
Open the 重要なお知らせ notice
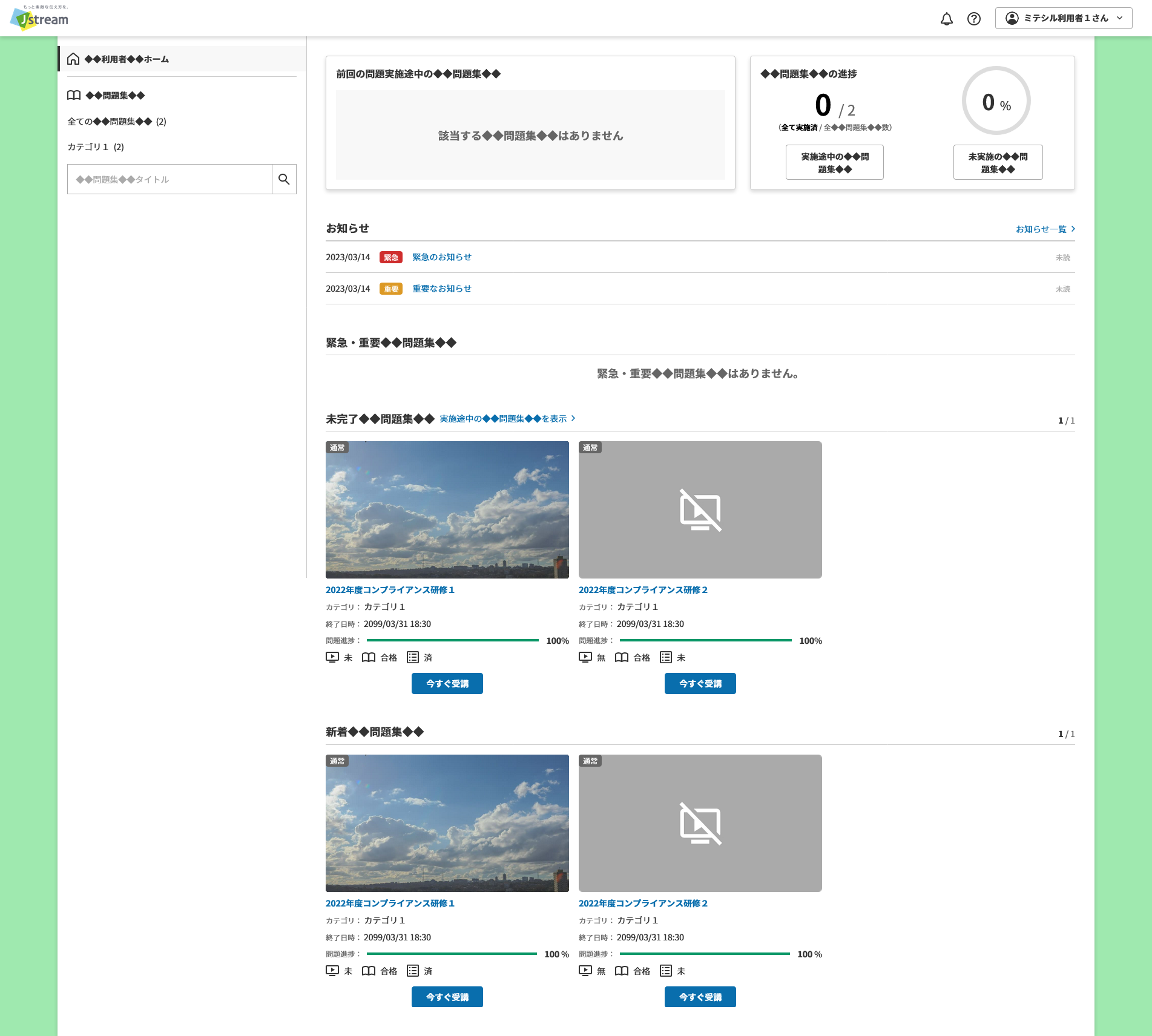coord(442,289)
